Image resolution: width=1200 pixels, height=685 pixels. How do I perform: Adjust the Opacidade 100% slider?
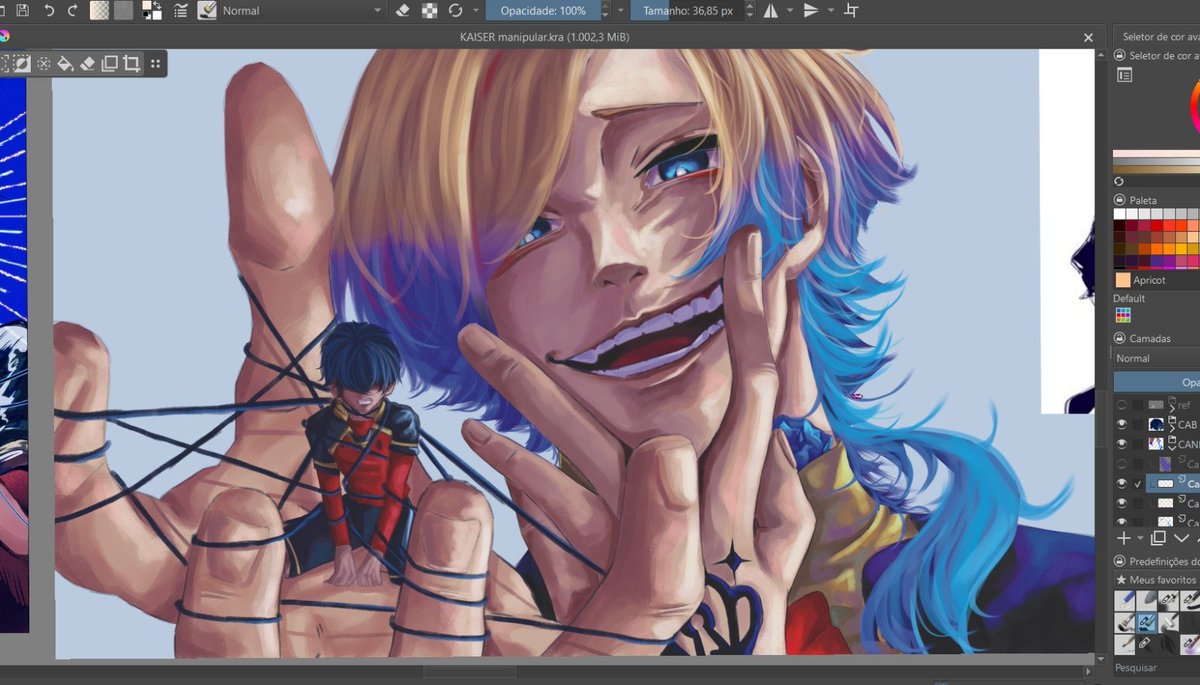(x=544, y=10)
